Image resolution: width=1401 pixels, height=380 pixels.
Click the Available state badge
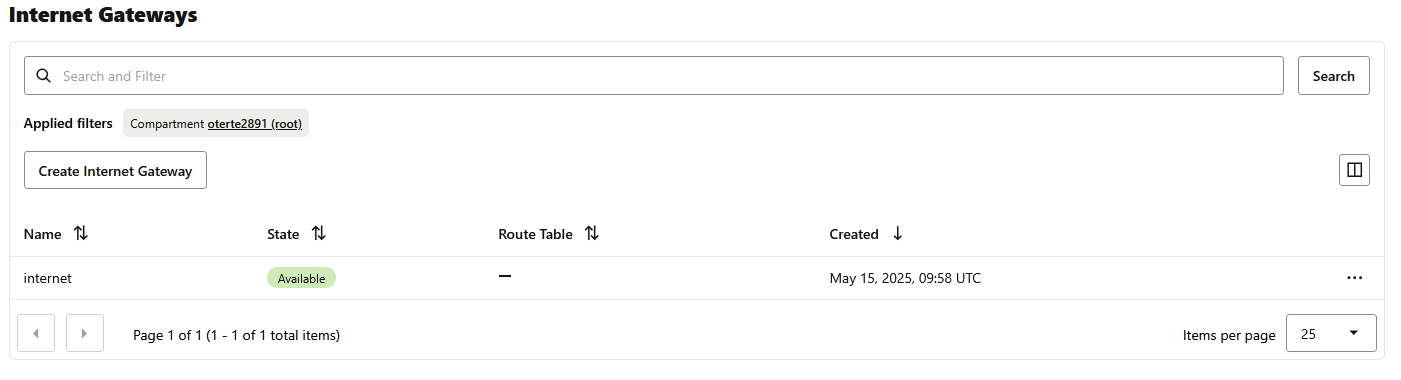[301, 278]
